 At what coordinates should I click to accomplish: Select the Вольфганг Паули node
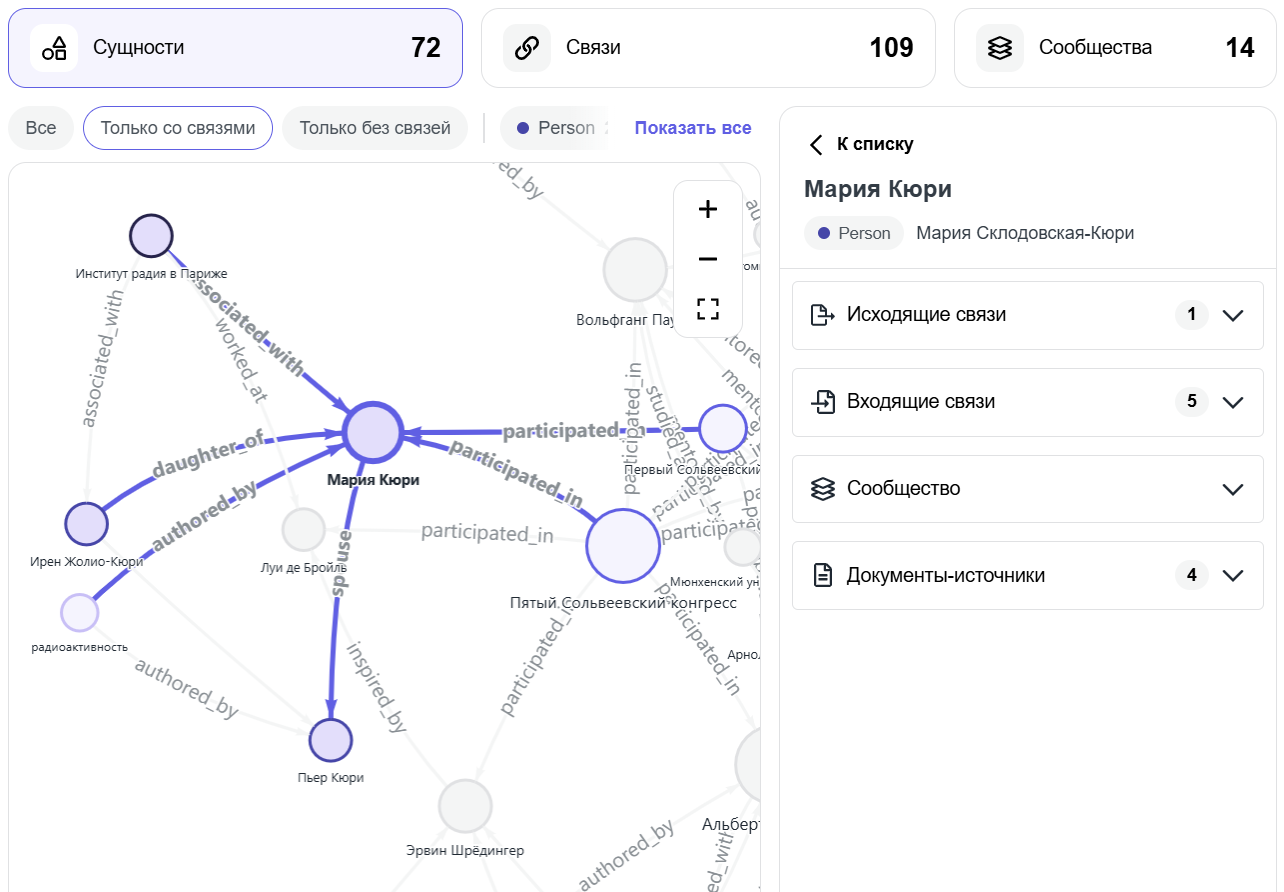click(635, 270)
